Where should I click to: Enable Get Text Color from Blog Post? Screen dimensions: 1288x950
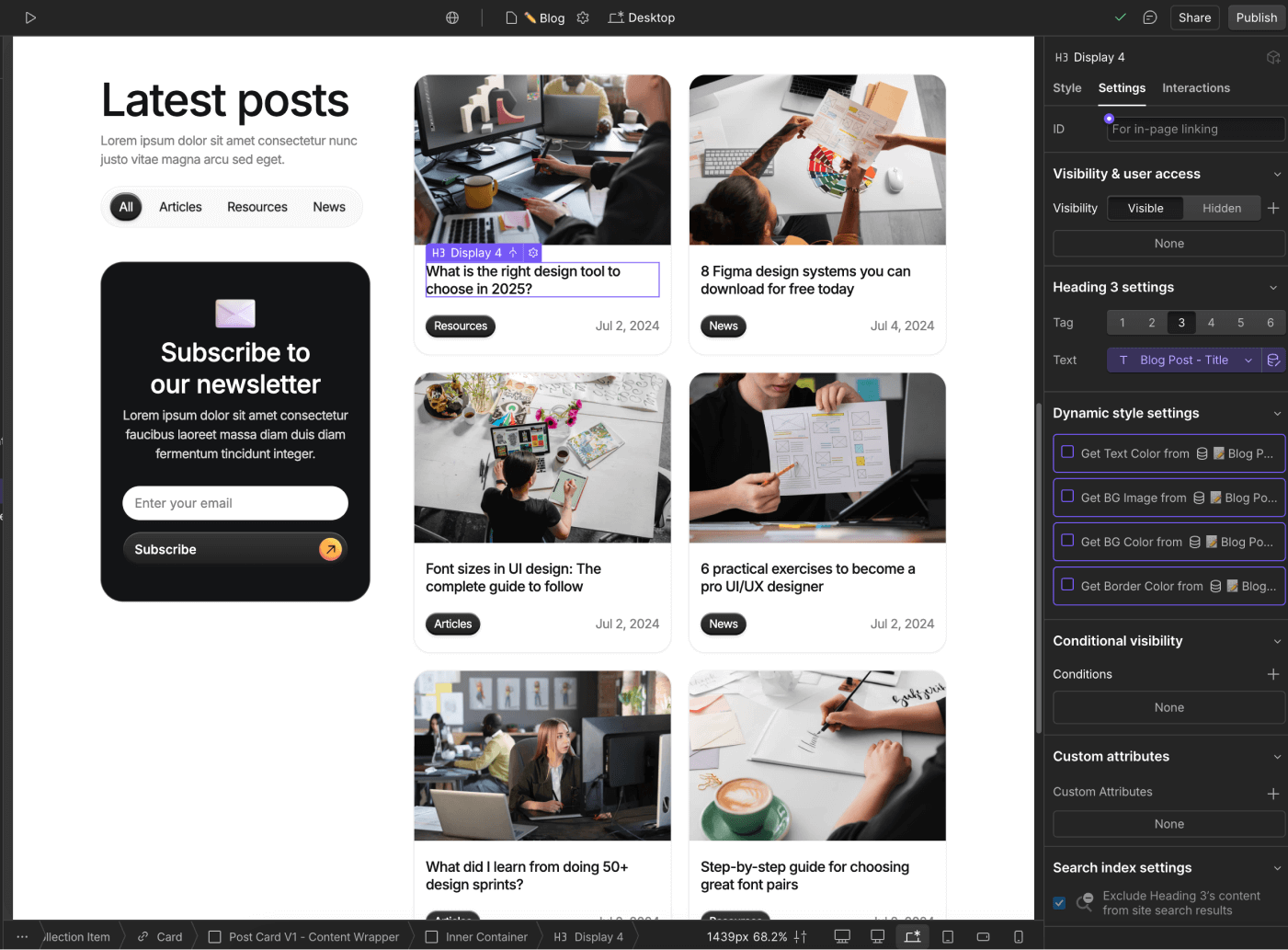pyautogui.click(x=1066, y=452)
